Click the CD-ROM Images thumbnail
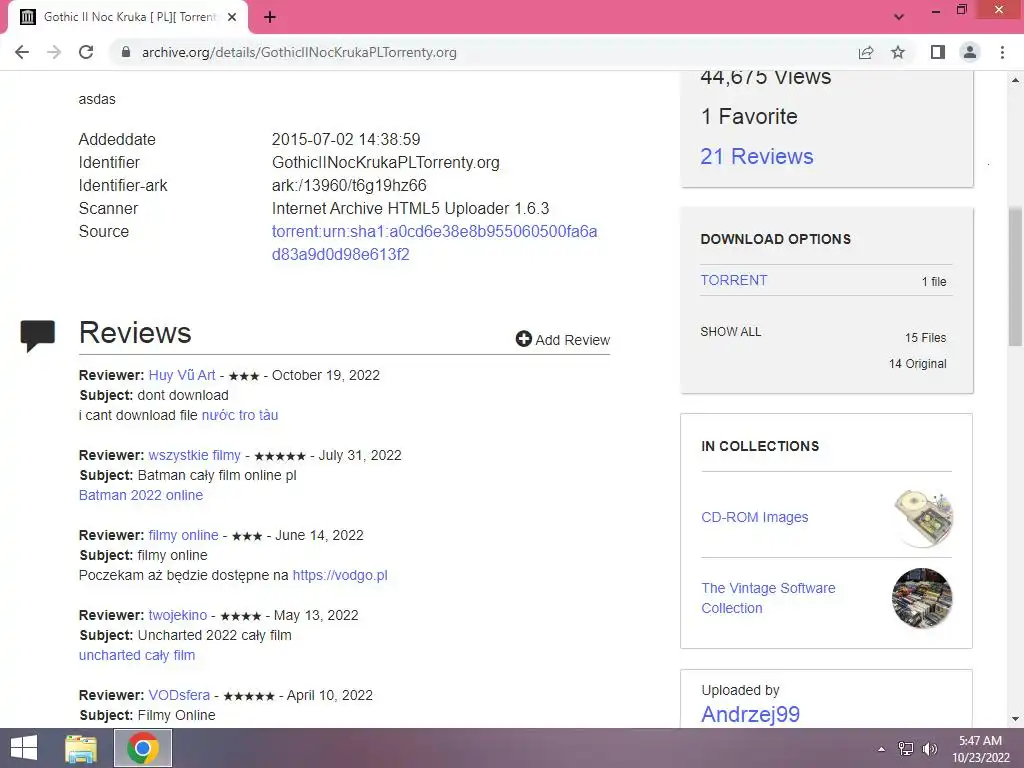The image size is (1024, 768). 922,518
